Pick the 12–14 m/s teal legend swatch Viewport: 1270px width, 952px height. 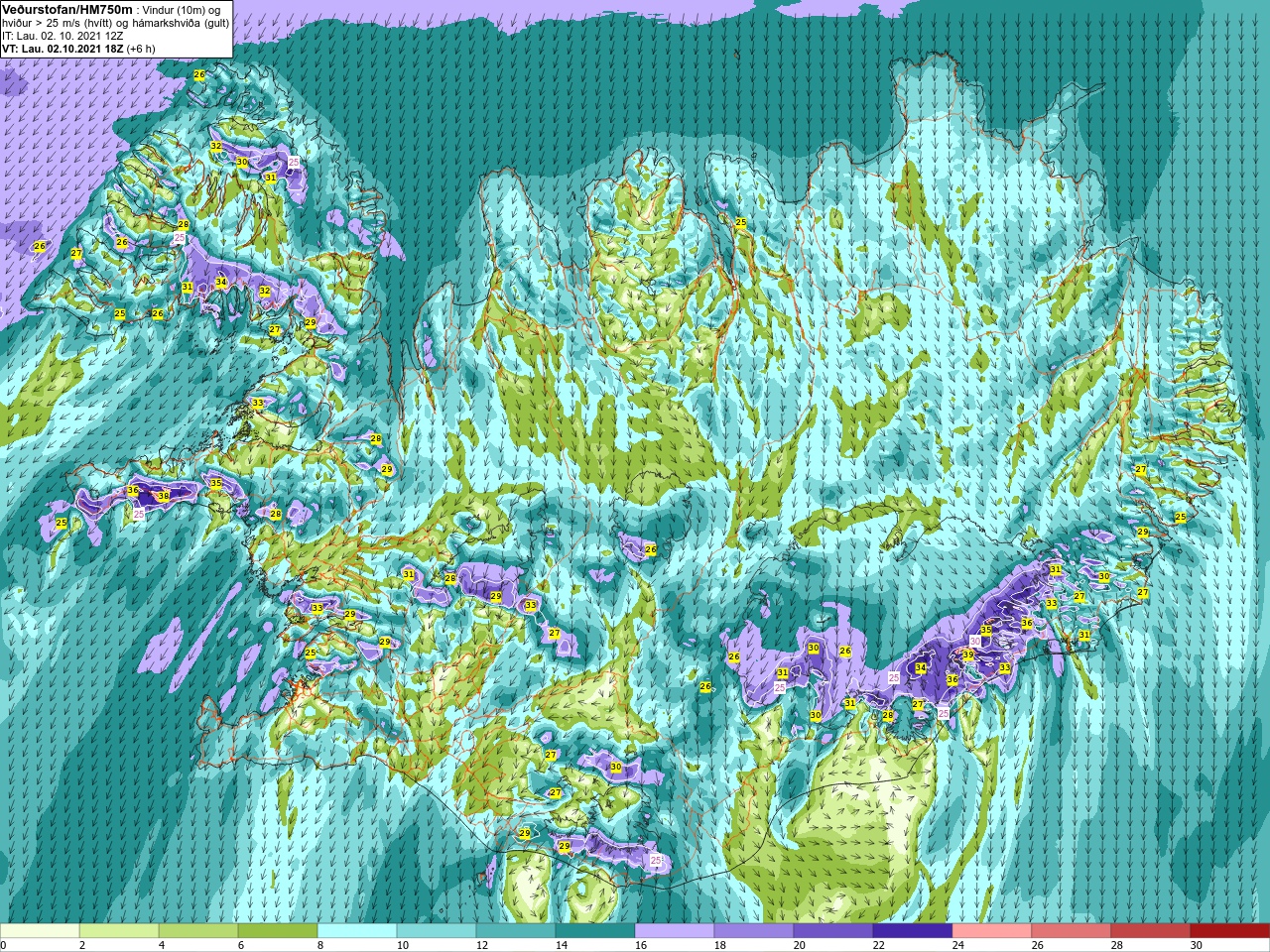point(516,931)
